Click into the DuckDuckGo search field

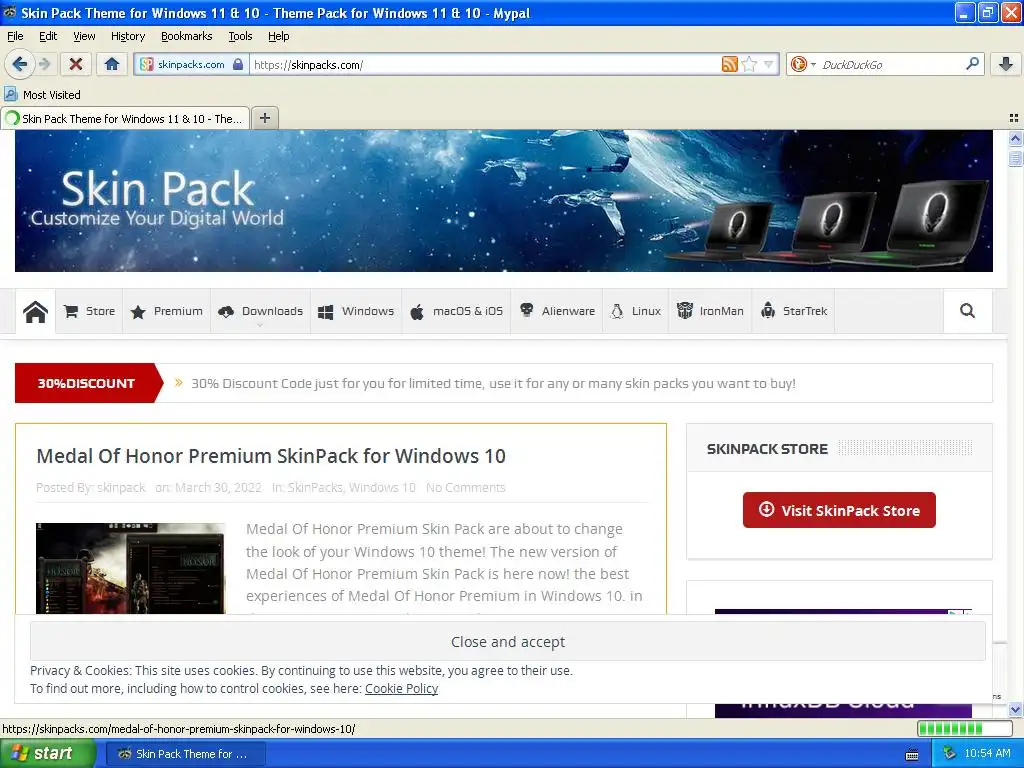(890, 64)
